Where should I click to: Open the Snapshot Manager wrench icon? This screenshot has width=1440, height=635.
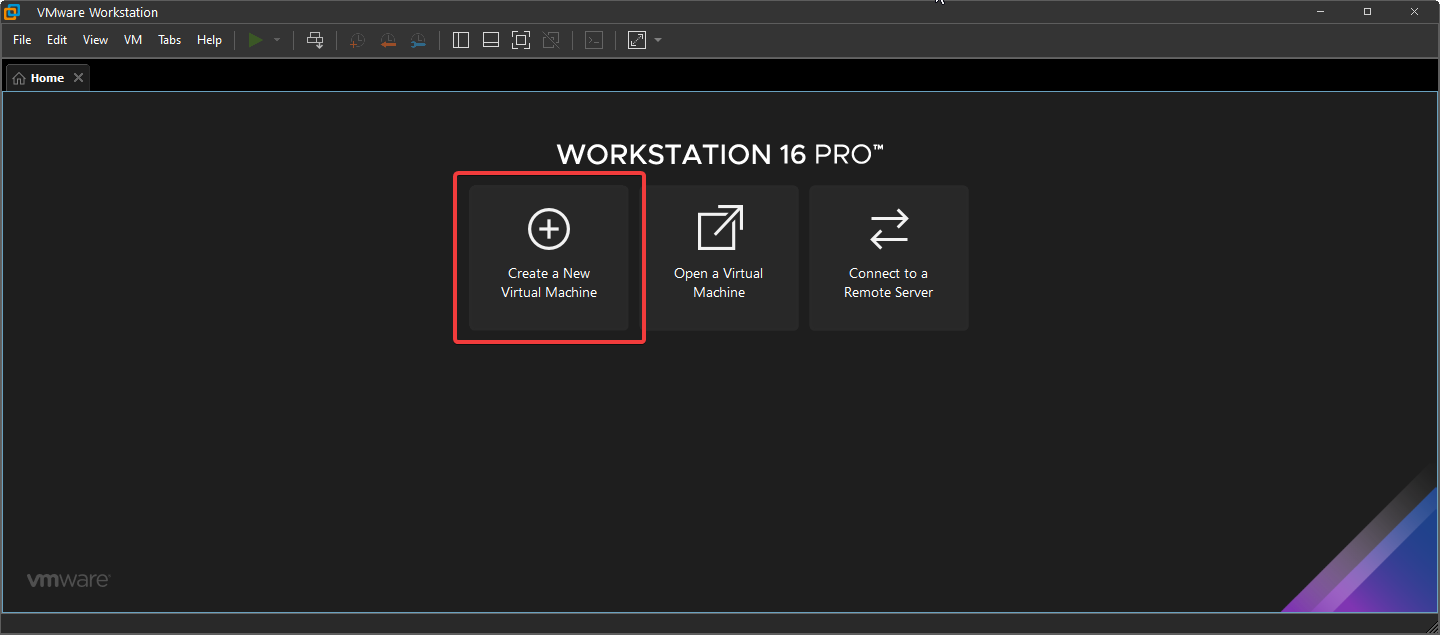(418, 40)
